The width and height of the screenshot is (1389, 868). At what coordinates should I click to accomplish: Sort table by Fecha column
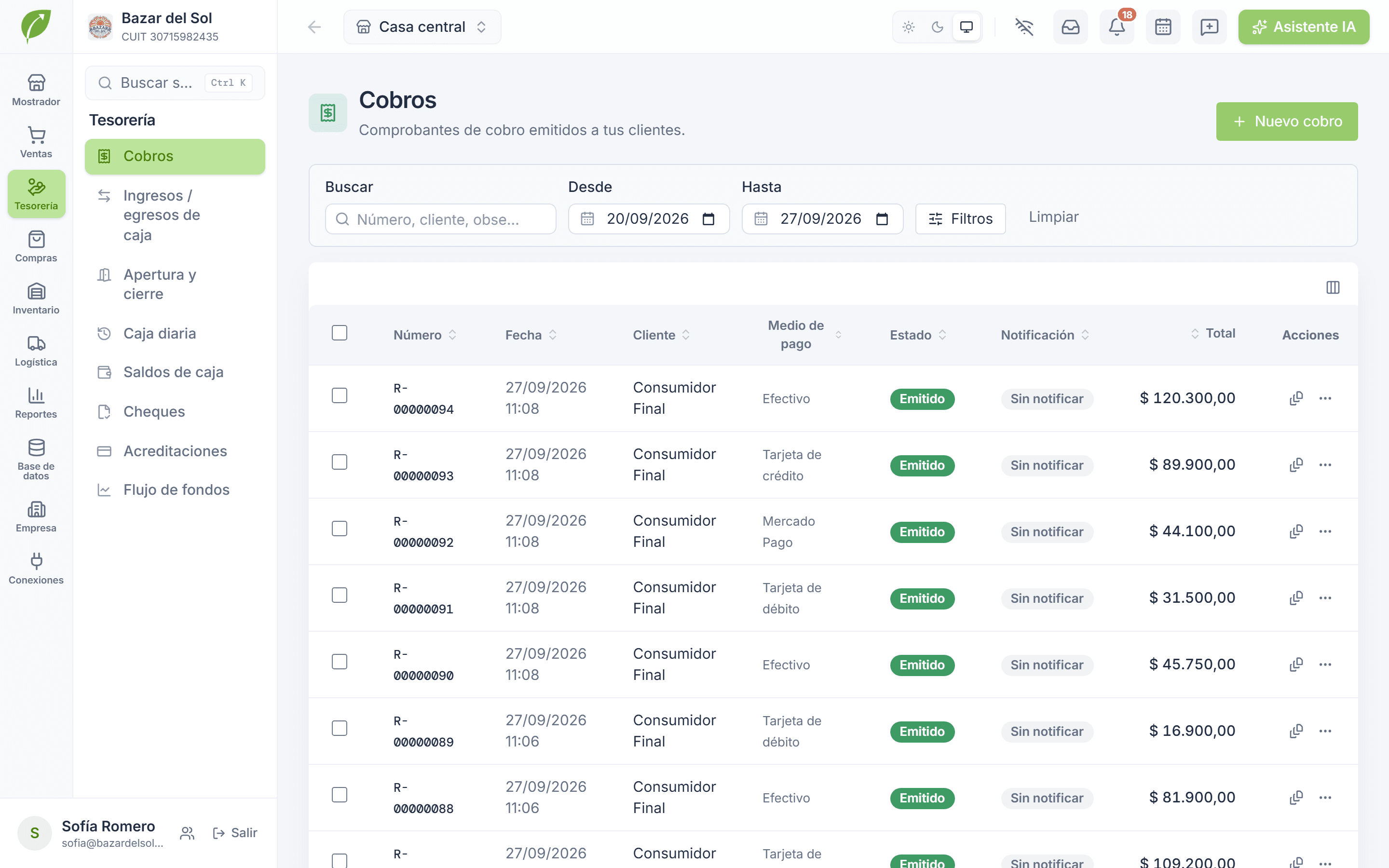point(531,335)
